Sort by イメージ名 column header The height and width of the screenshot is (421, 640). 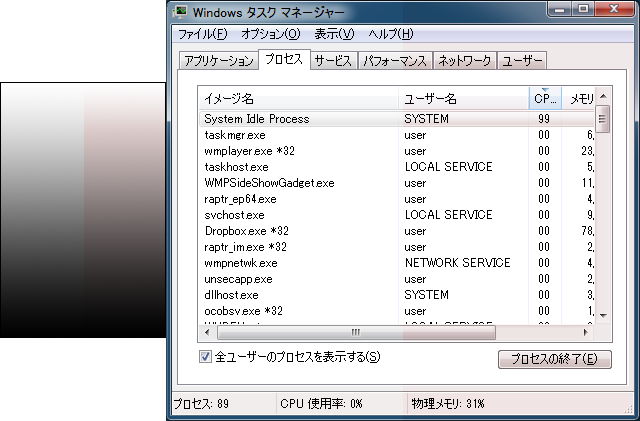click(x=298, y=99)
